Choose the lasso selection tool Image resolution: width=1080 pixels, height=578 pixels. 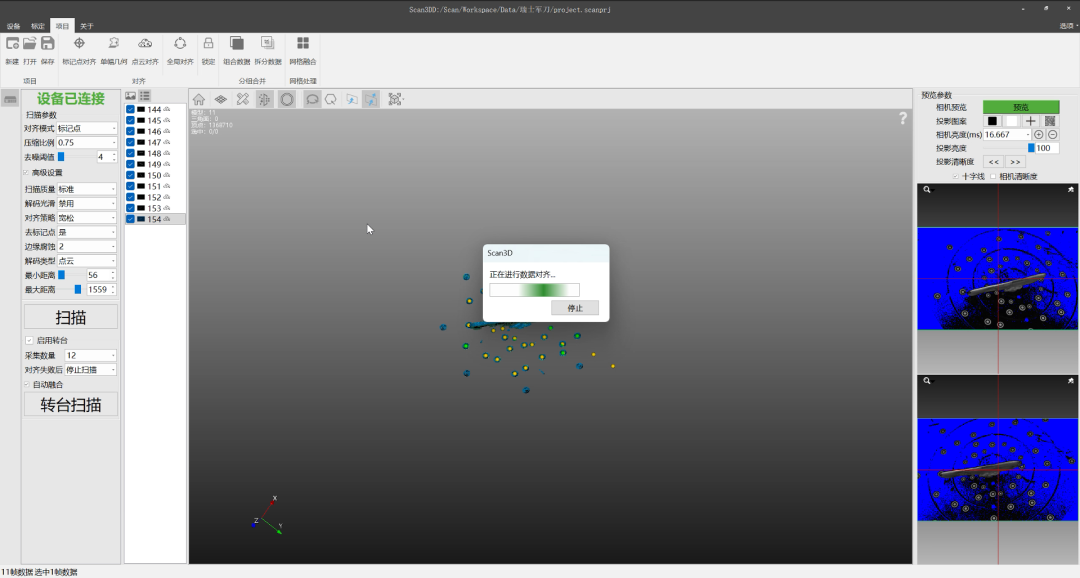312,99
